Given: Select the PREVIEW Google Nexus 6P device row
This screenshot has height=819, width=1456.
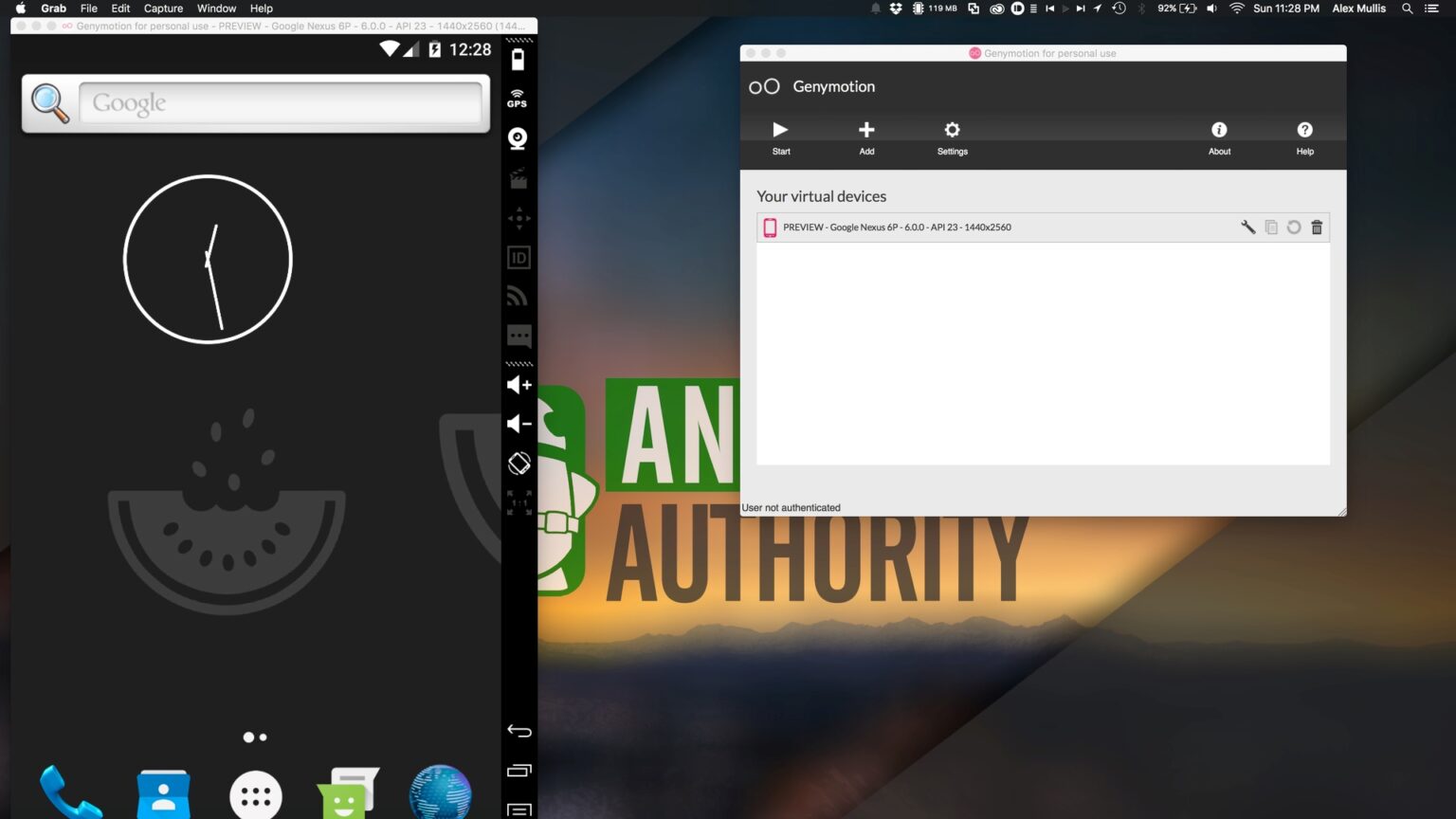Looking at the screenshot, I should (x=1043, y=227).
